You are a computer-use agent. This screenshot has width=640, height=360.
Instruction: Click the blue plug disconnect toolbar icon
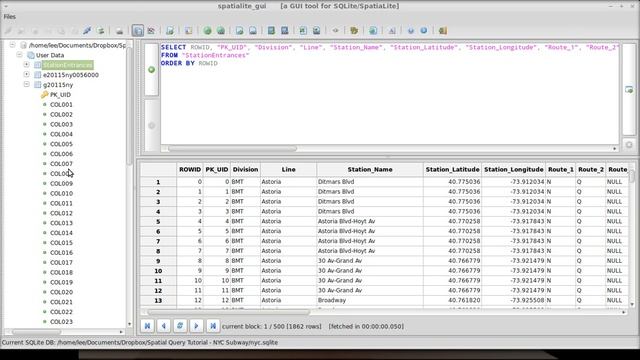tap(87, 31)
